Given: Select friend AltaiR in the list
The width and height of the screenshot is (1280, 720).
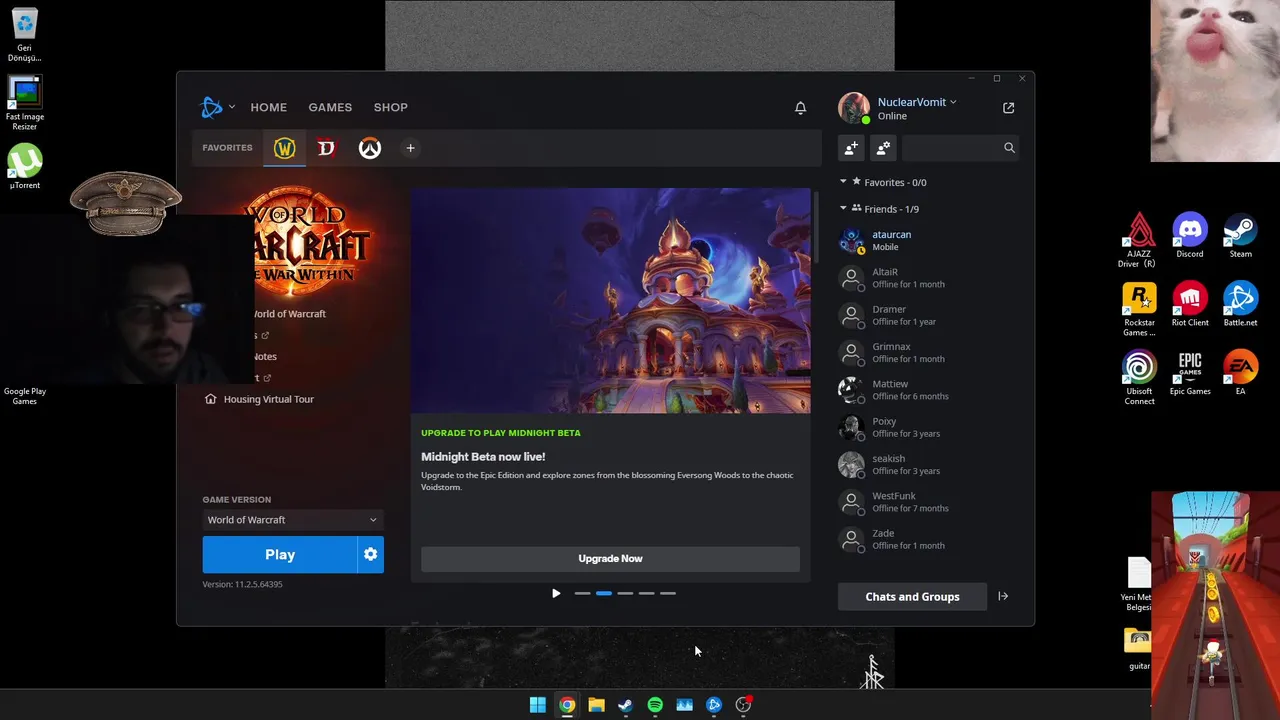Looking at the screenshot, I should point(927,278).
